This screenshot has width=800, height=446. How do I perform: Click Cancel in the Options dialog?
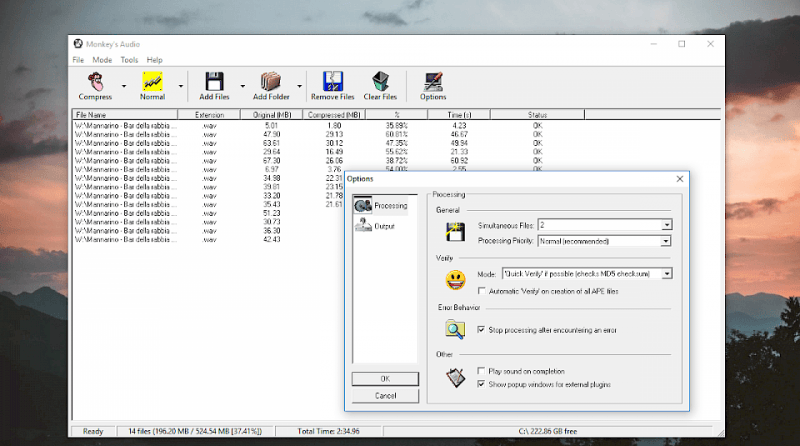385,395
